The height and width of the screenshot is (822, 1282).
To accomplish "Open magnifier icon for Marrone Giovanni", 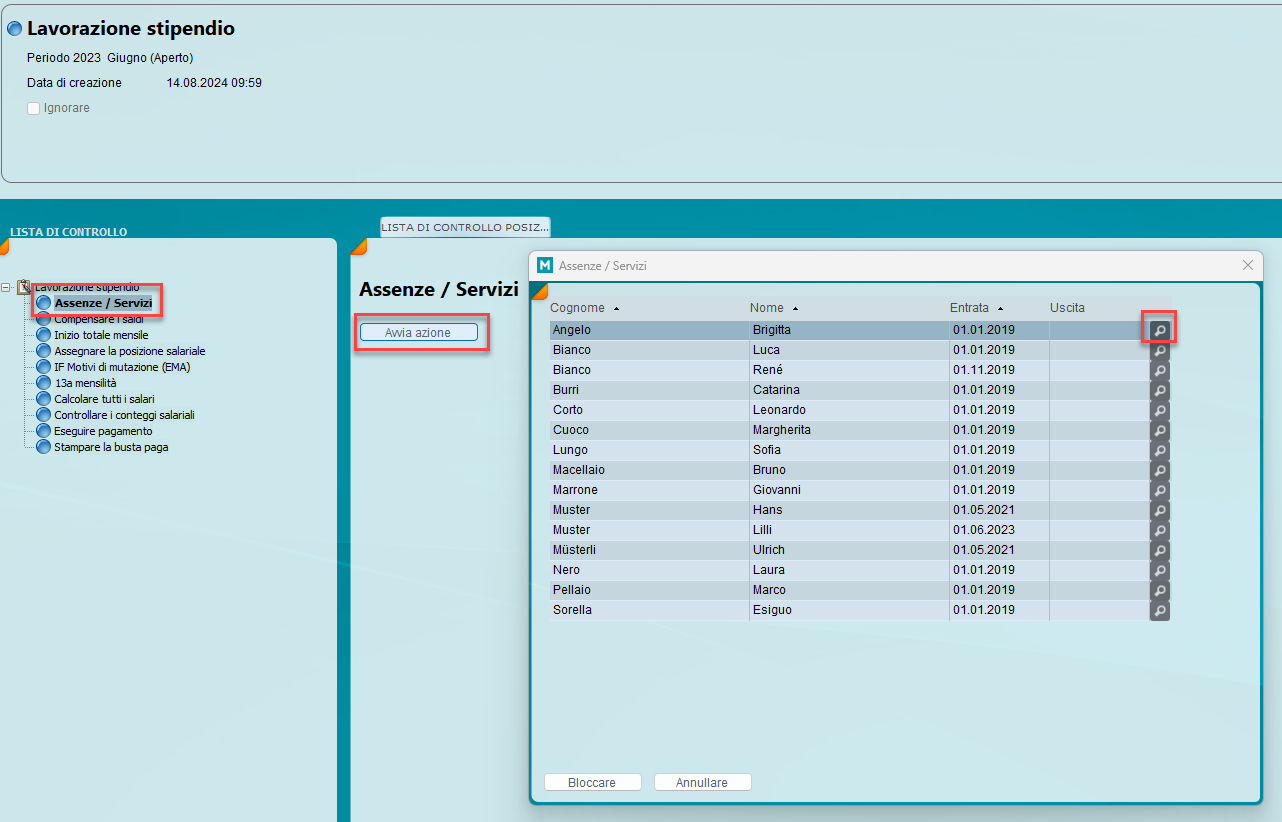I will pyautogui.click(x=1159, y=490).
